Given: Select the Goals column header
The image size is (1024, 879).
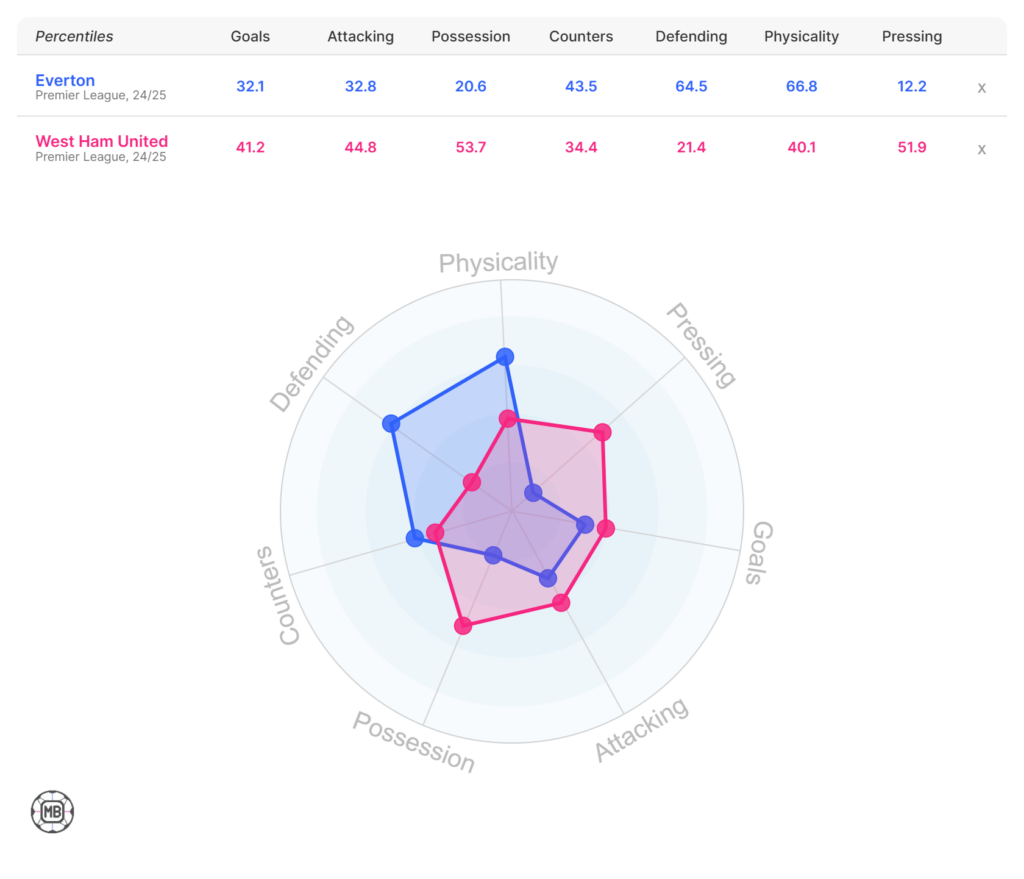Looking at the screenshot, I should coord(250,36).
